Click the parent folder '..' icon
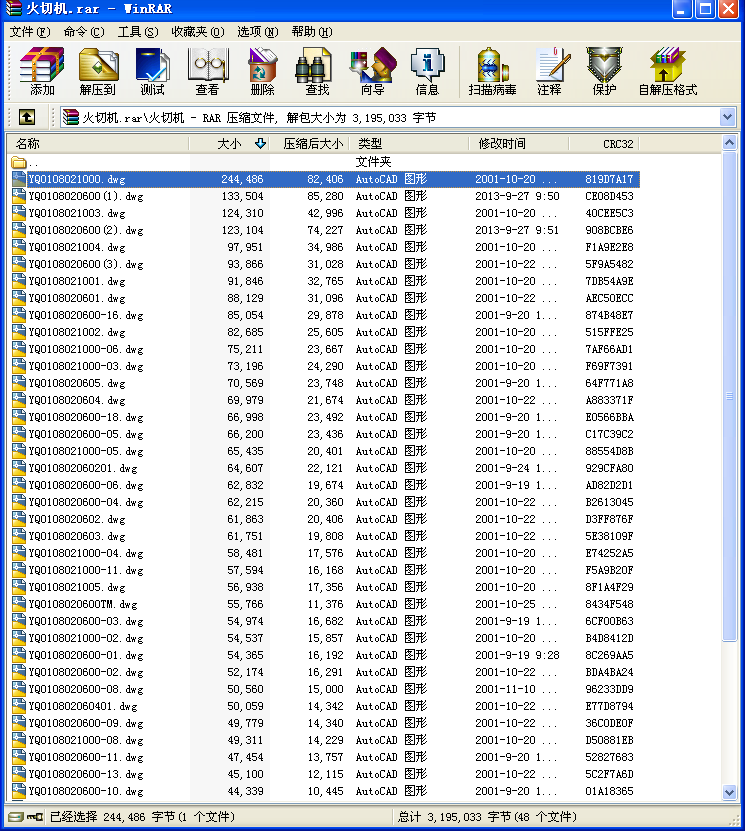The height and width of the screenshot is (831, 745). (x=19, y=162)
